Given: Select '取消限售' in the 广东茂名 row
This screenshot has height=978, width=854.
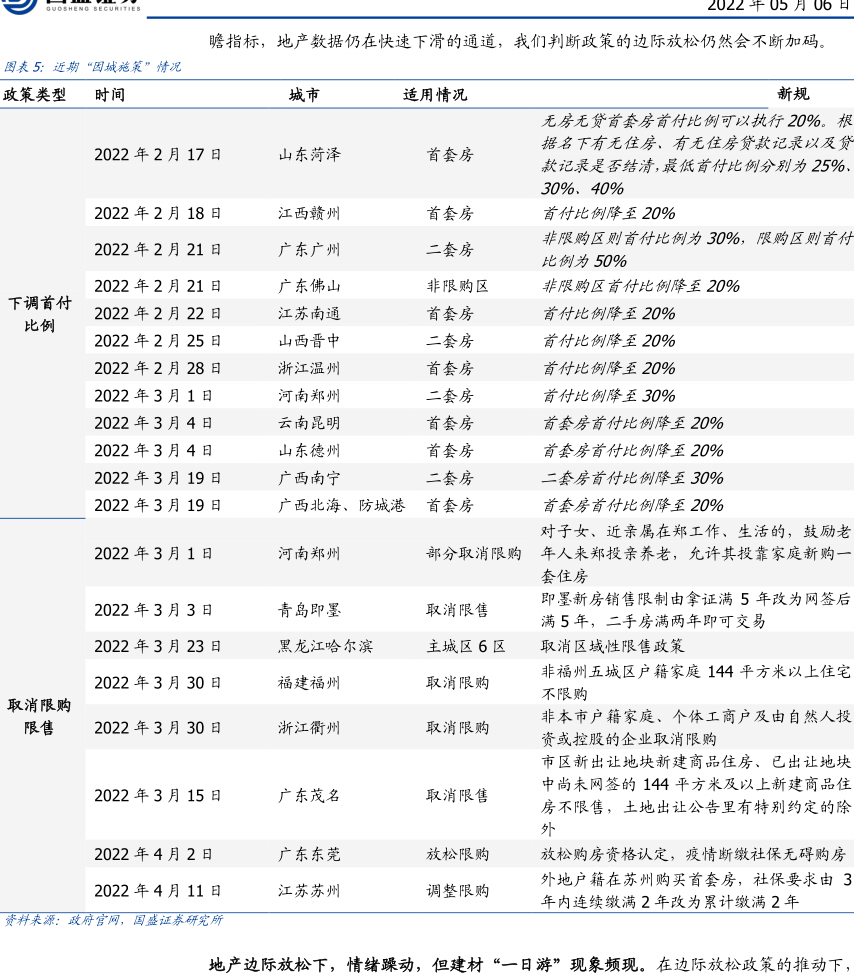Looking at the screenshot, I should coord(457,796).
